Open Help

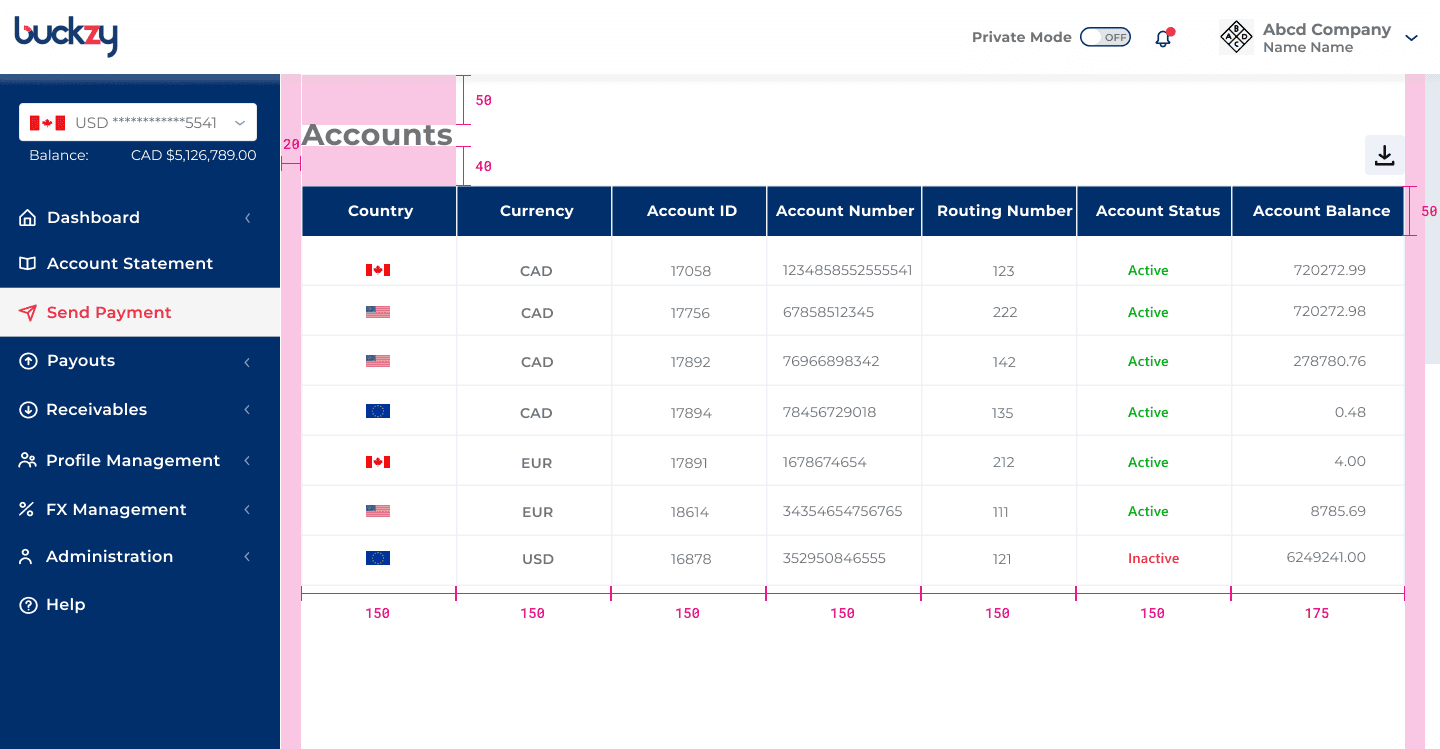coord(66,604)
